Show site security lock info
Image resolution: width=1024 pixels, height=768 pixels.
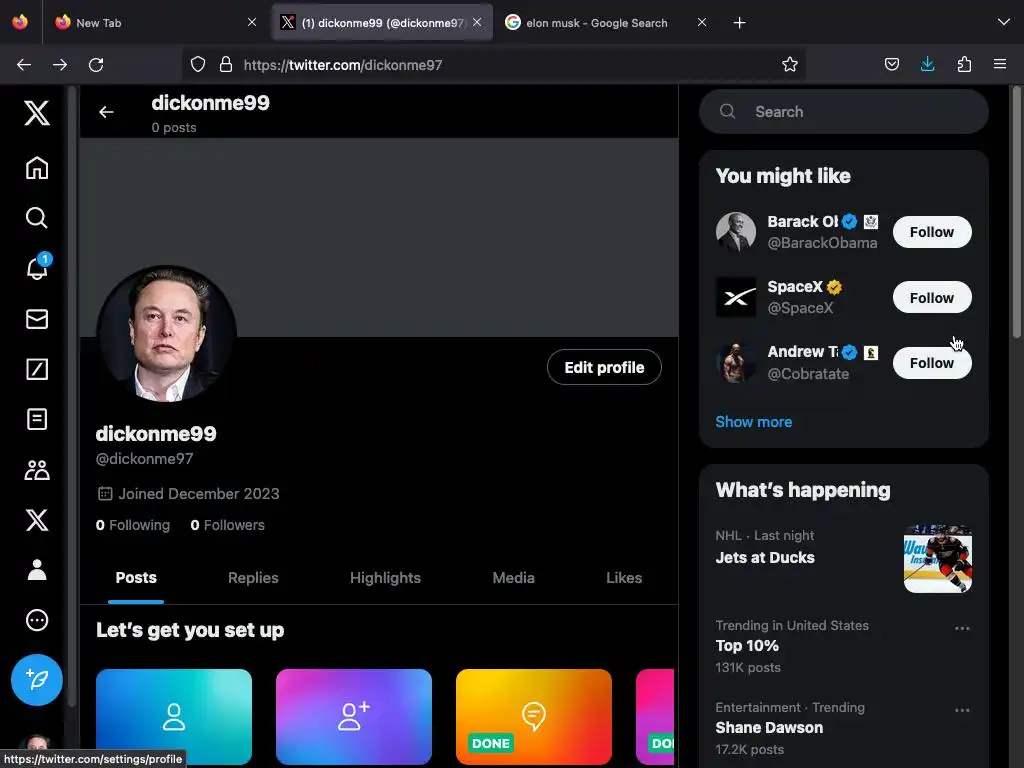(x=226, y=64)
